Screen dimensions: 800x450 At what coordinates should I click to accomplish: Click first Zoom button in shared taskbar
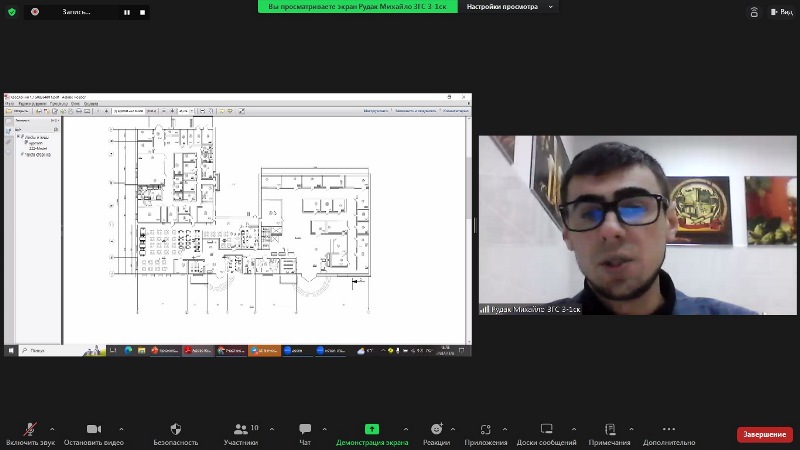pyautogui.click(x=297, y=351)
